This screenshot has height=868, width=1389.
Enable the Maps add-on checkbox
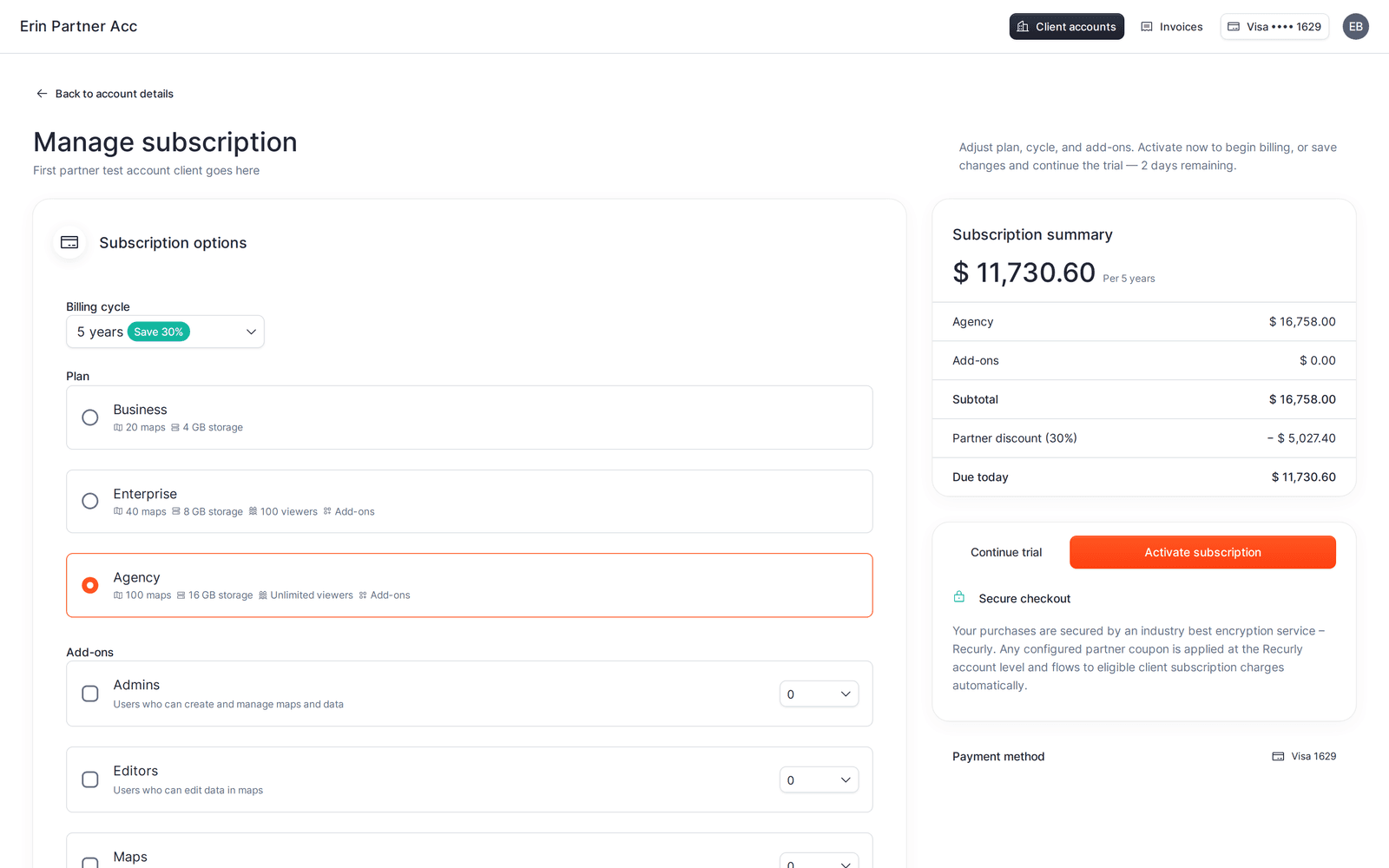point(90,863)
